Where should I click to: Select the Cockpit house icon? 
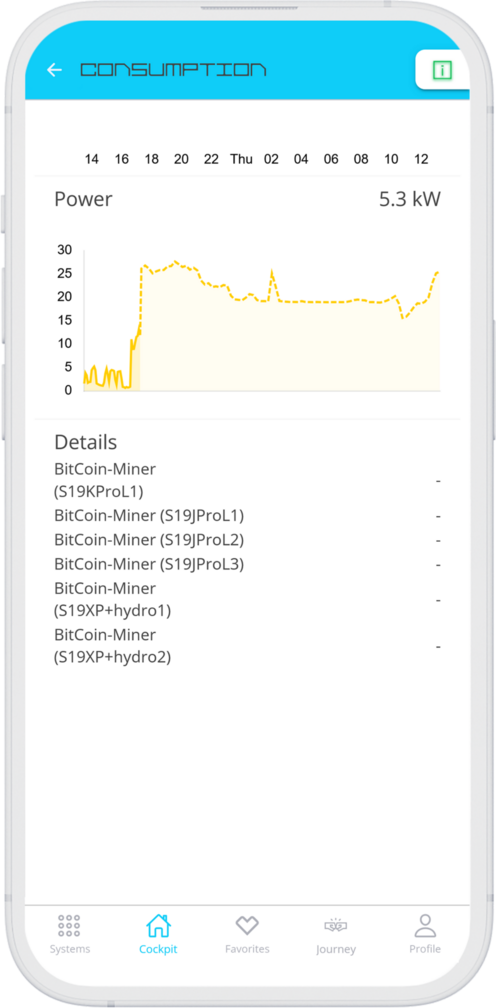click(158, 925)
